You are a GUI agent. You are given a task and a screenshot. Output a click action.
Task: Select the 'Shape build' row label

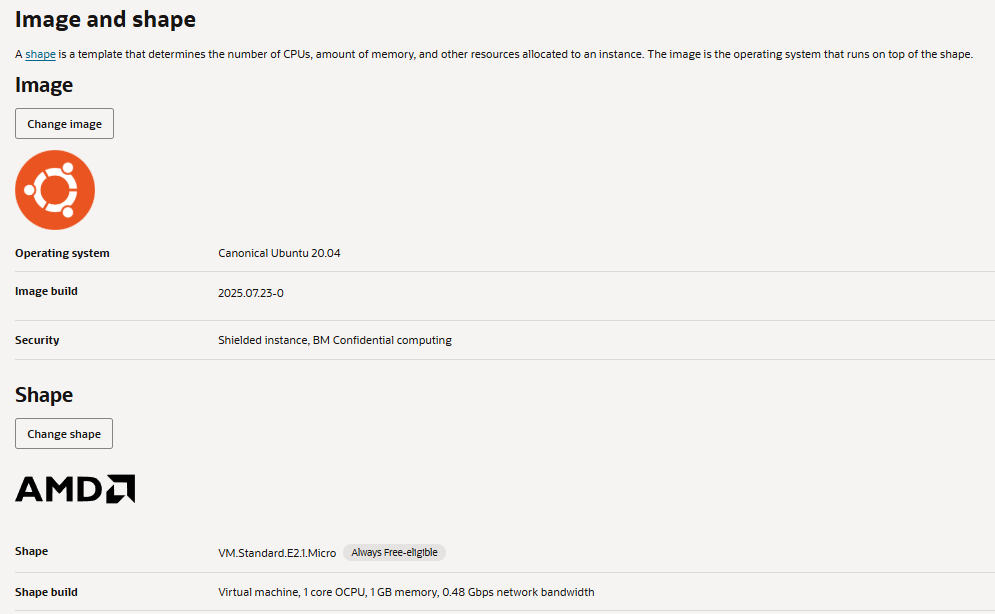click(x=46, y=591)
